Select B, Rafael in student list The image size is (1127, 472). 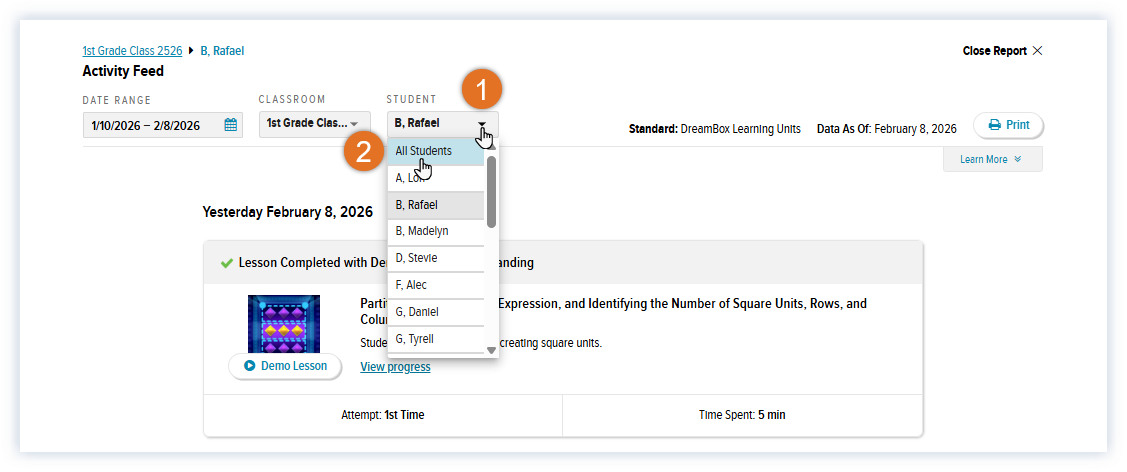(436, 205)
